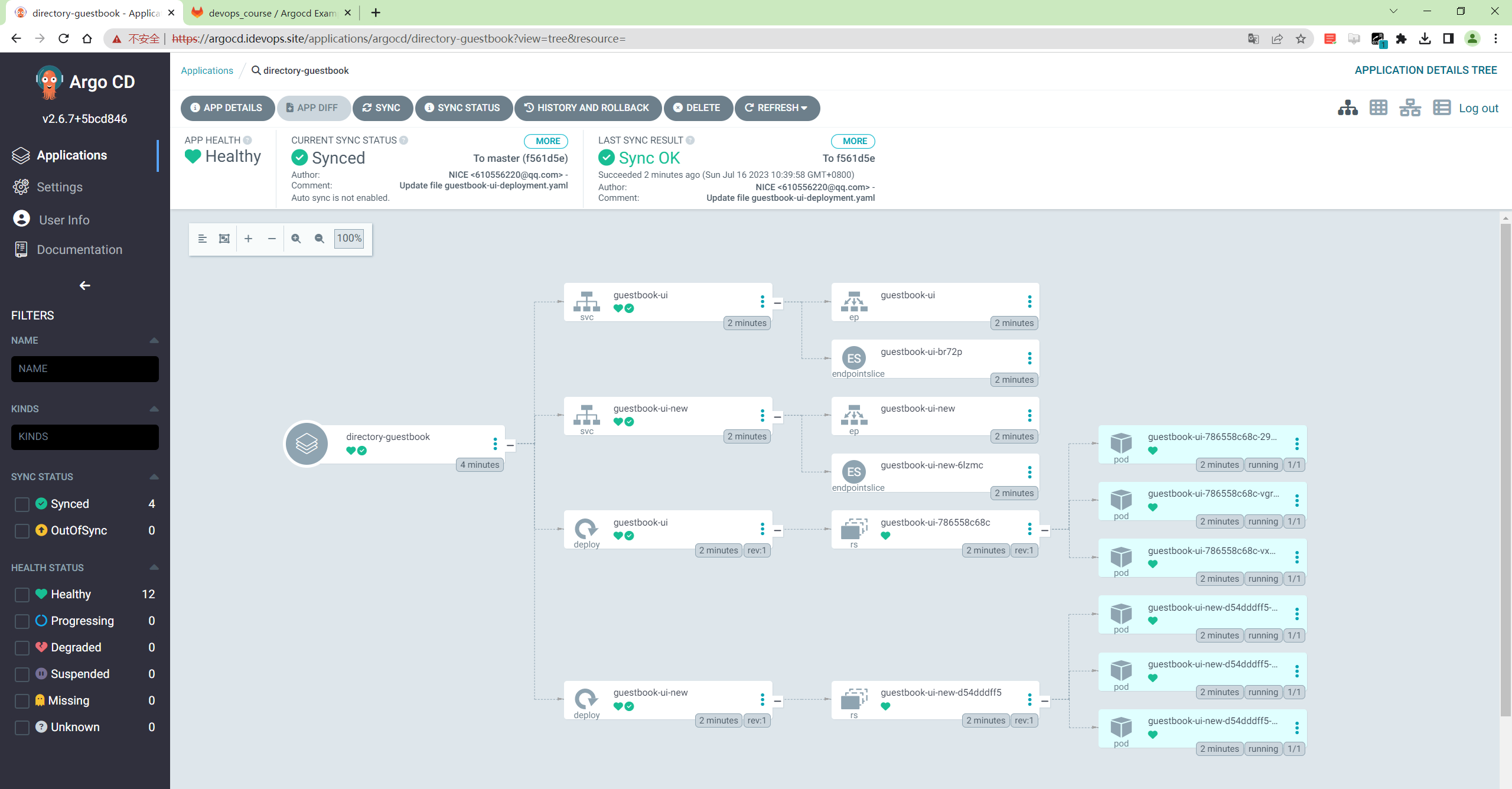Tick the Missing filter checkbox
1512x789 pixels.
(22, 701)
